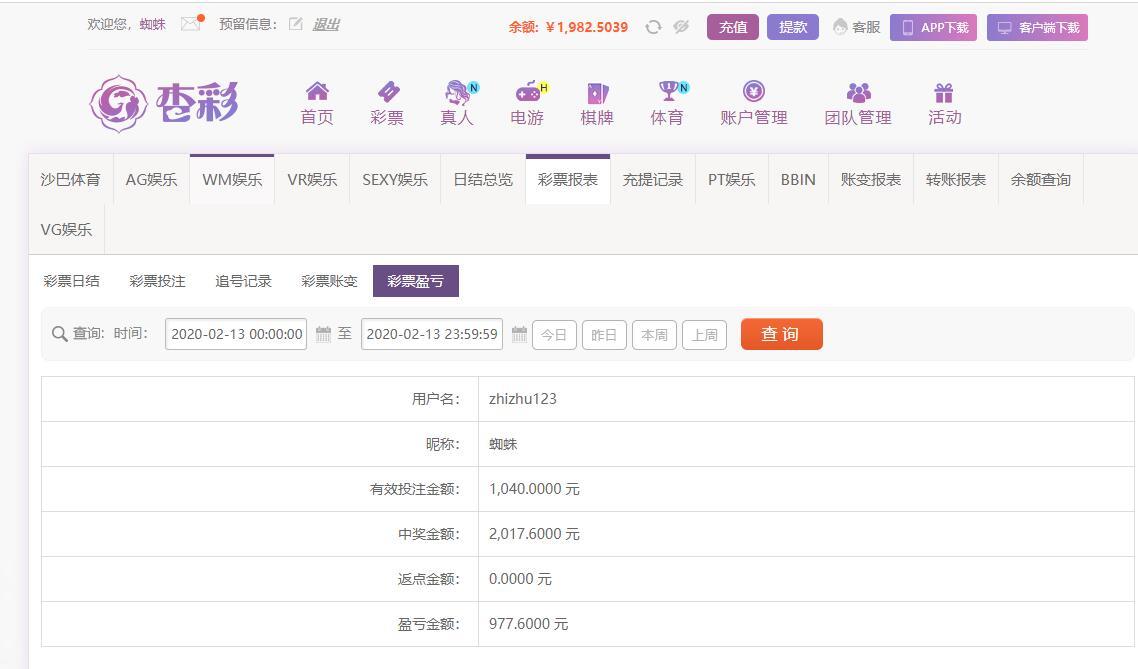1138x669 pixels.
Task: Open start date calendar picker
Action: [323, 334]
